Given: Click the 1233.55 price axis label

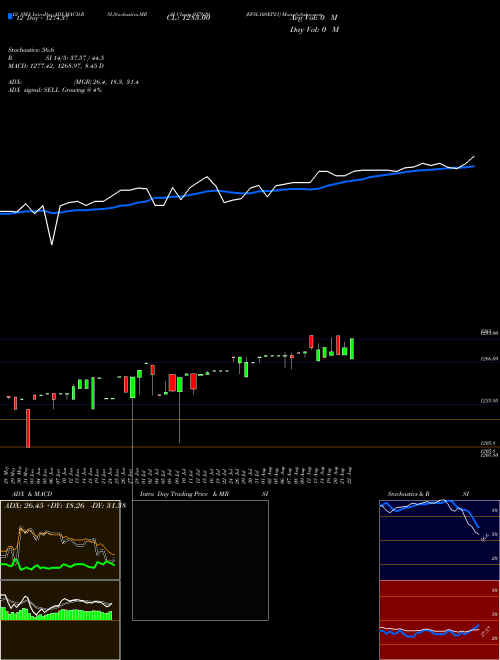Looking at the screenshot, I should (x=489, y=401).
